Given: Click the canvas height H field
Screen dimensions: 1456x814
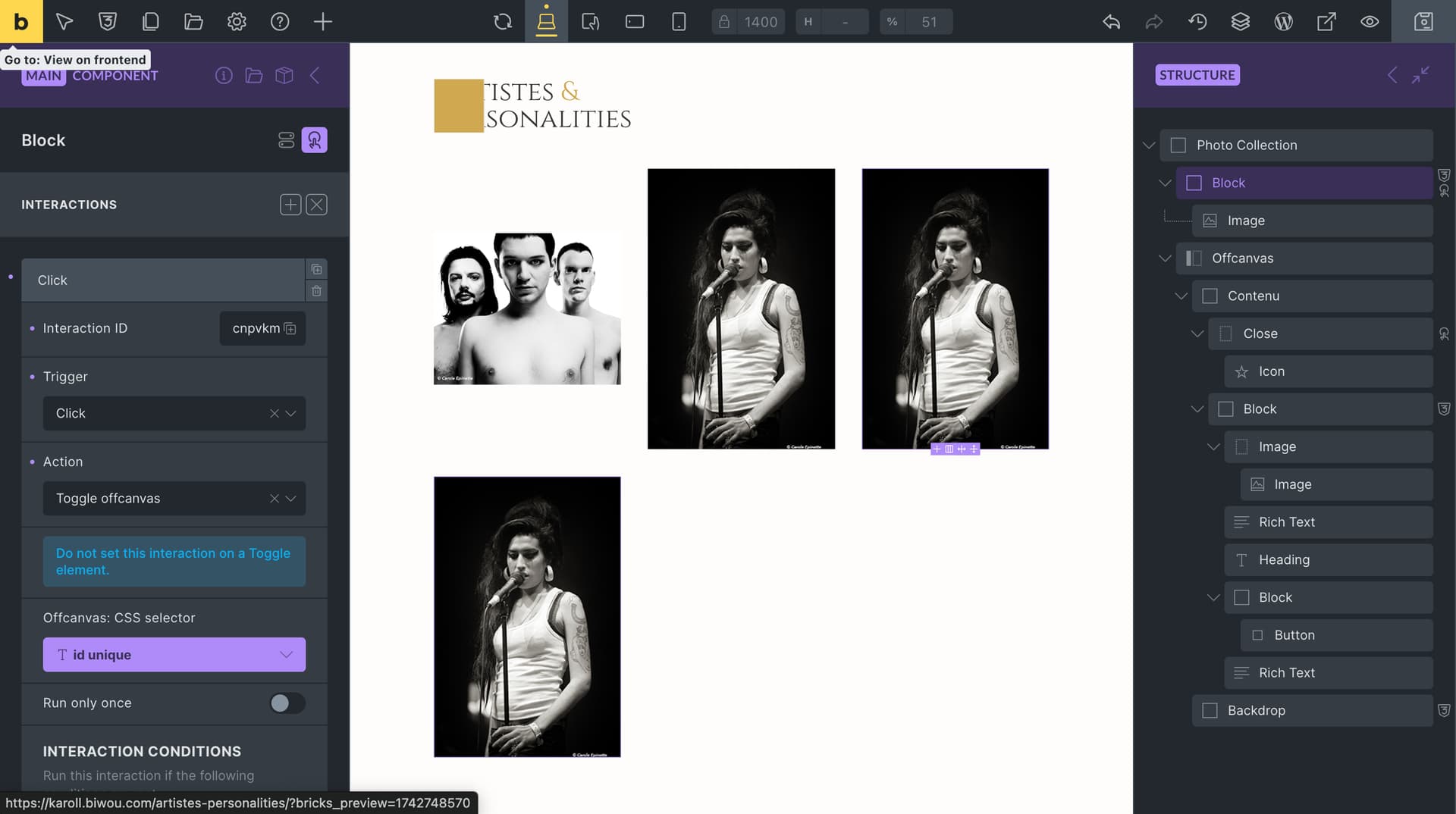Looking at the screenshot, I should pyautogui.click(x=844, y=22).
